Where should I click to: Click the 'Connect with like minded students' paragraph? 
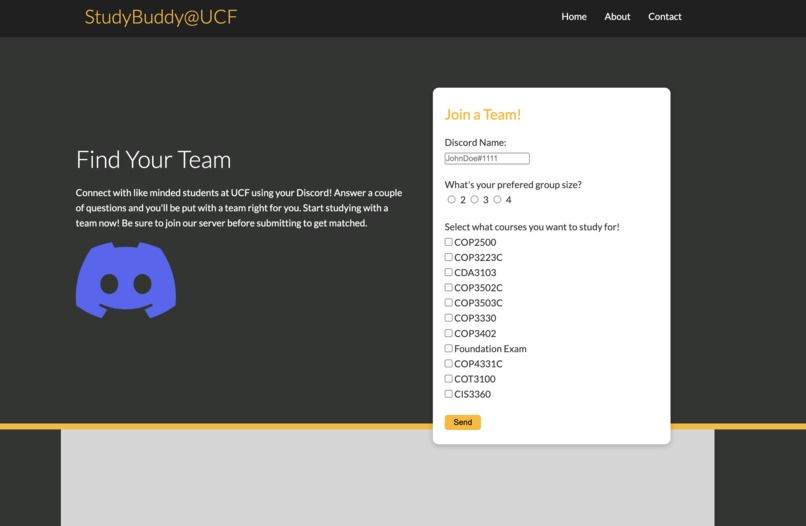tap(239, 208)
